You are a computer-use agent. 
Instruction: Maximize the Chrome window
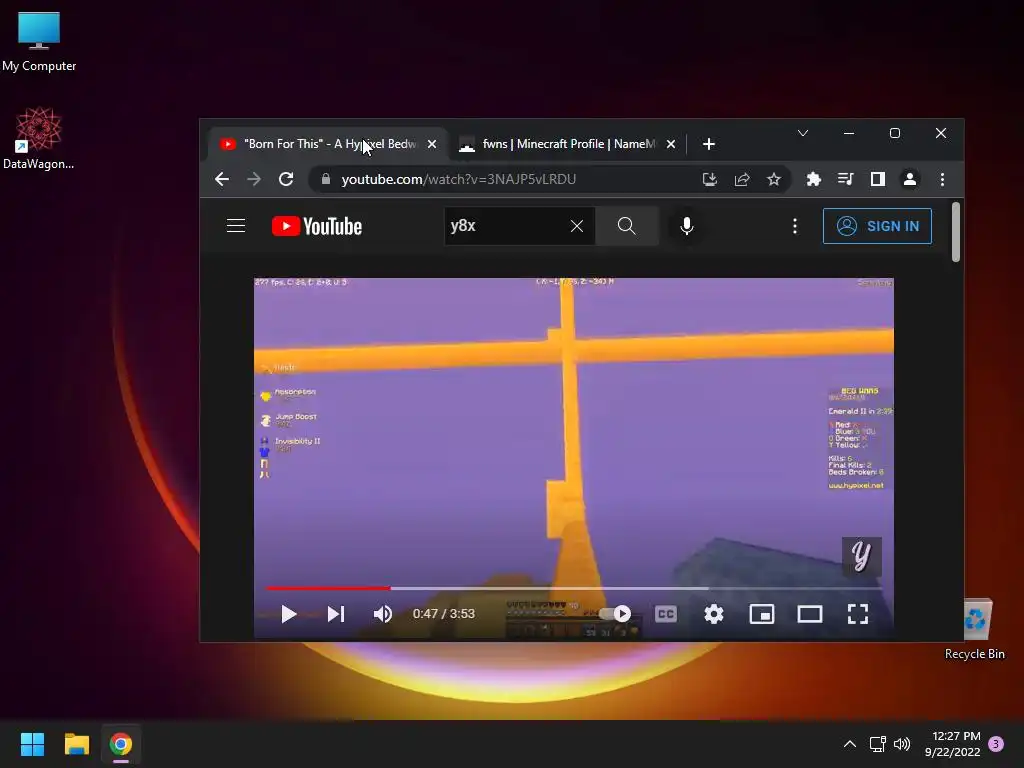click(x=895, y=133)
